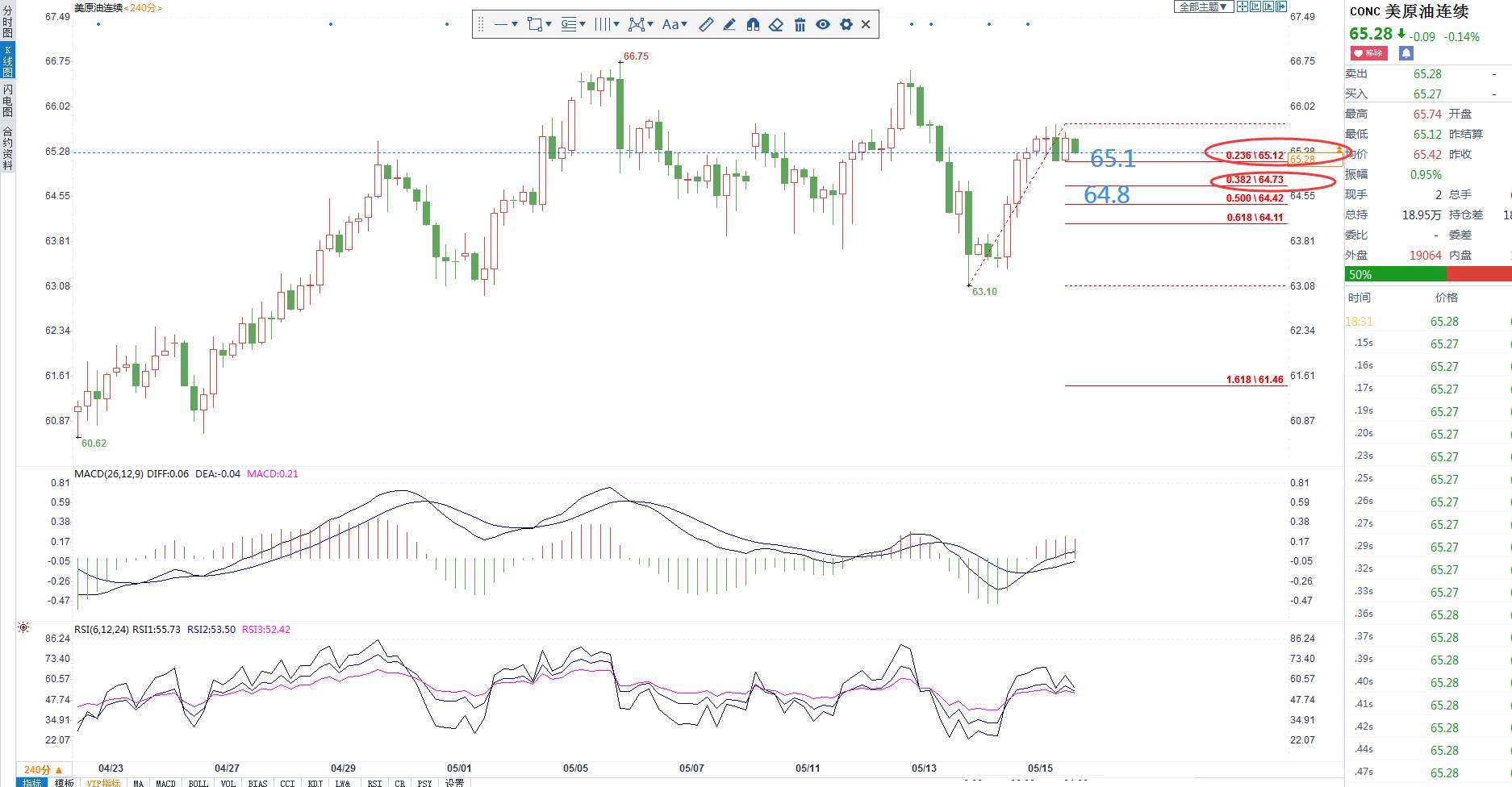Click the 0.618 \ 64.11 Fibonacci label

tap(1255, 218)
